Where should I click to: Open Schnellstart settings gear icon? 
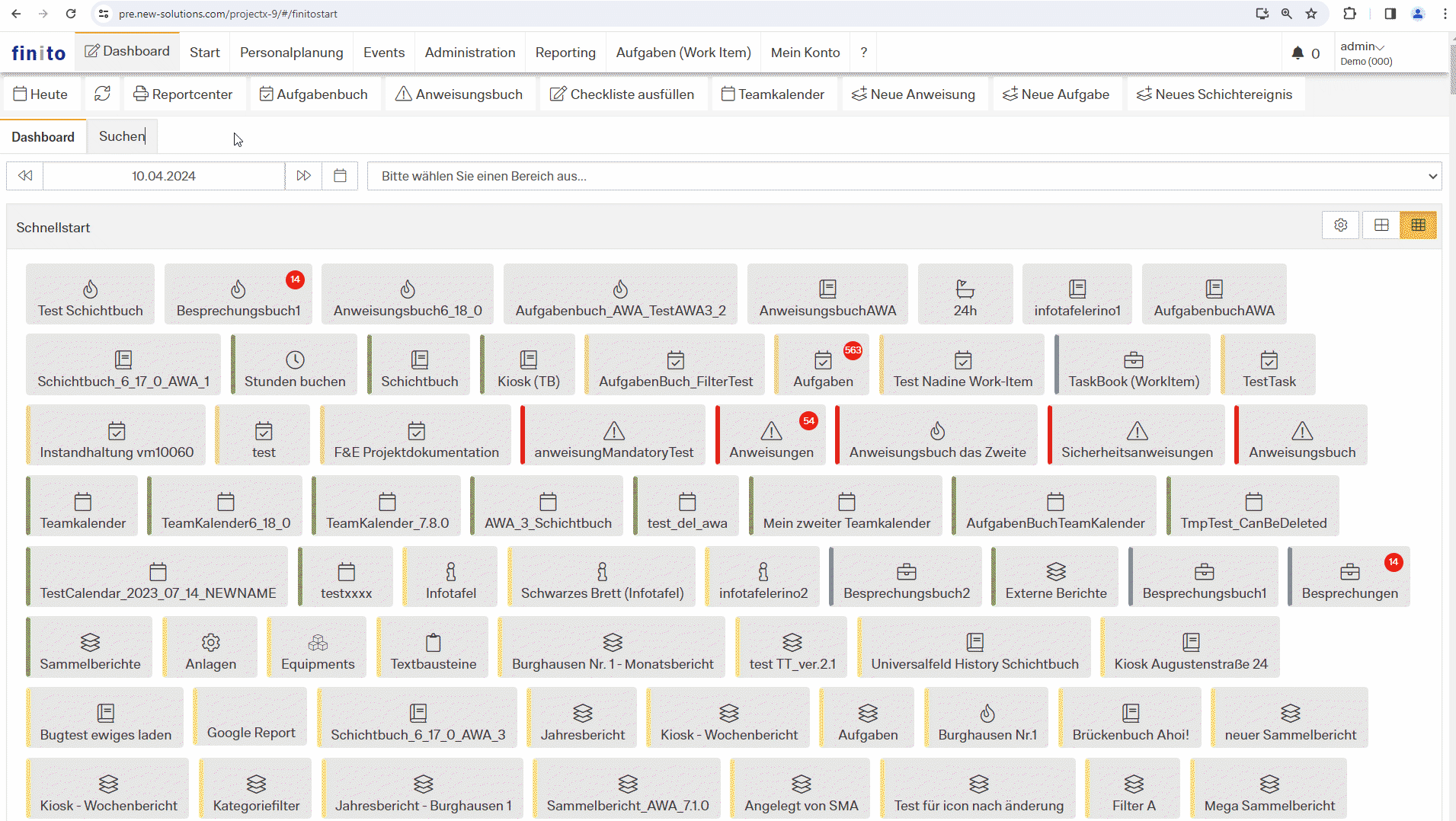1340,225
